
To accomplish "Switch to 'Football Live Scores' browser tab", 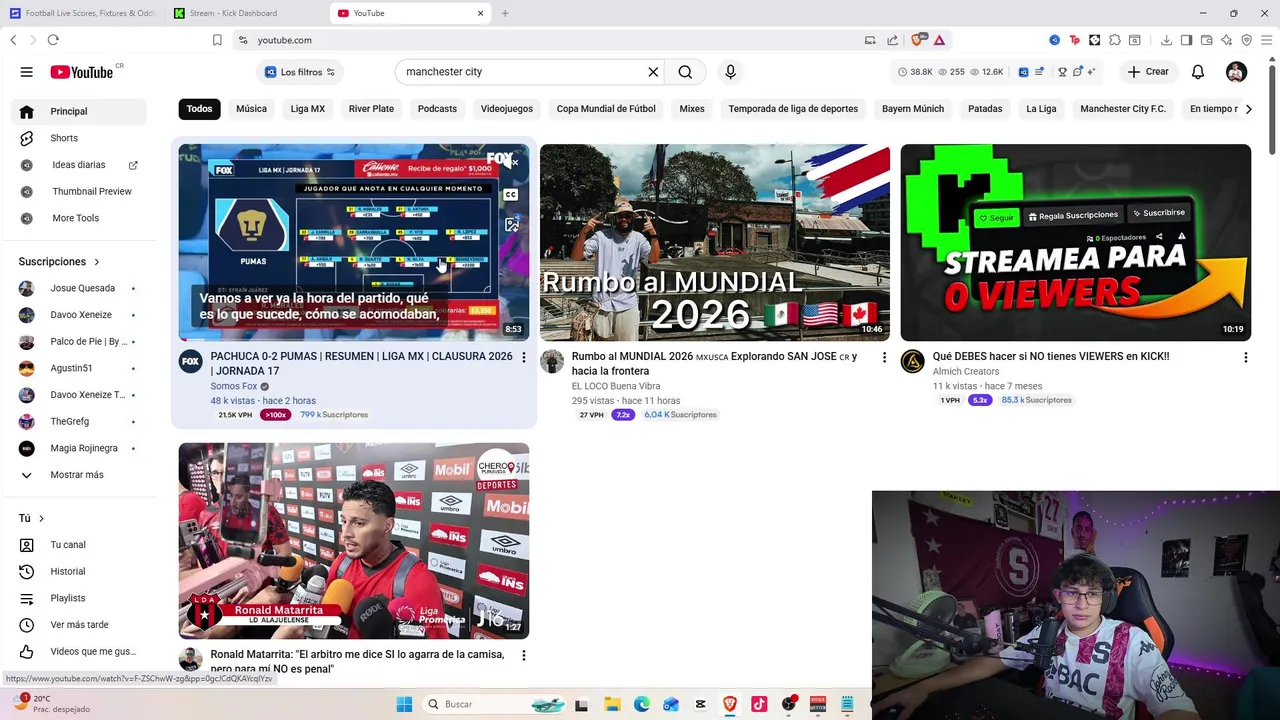I will (82, 13).
